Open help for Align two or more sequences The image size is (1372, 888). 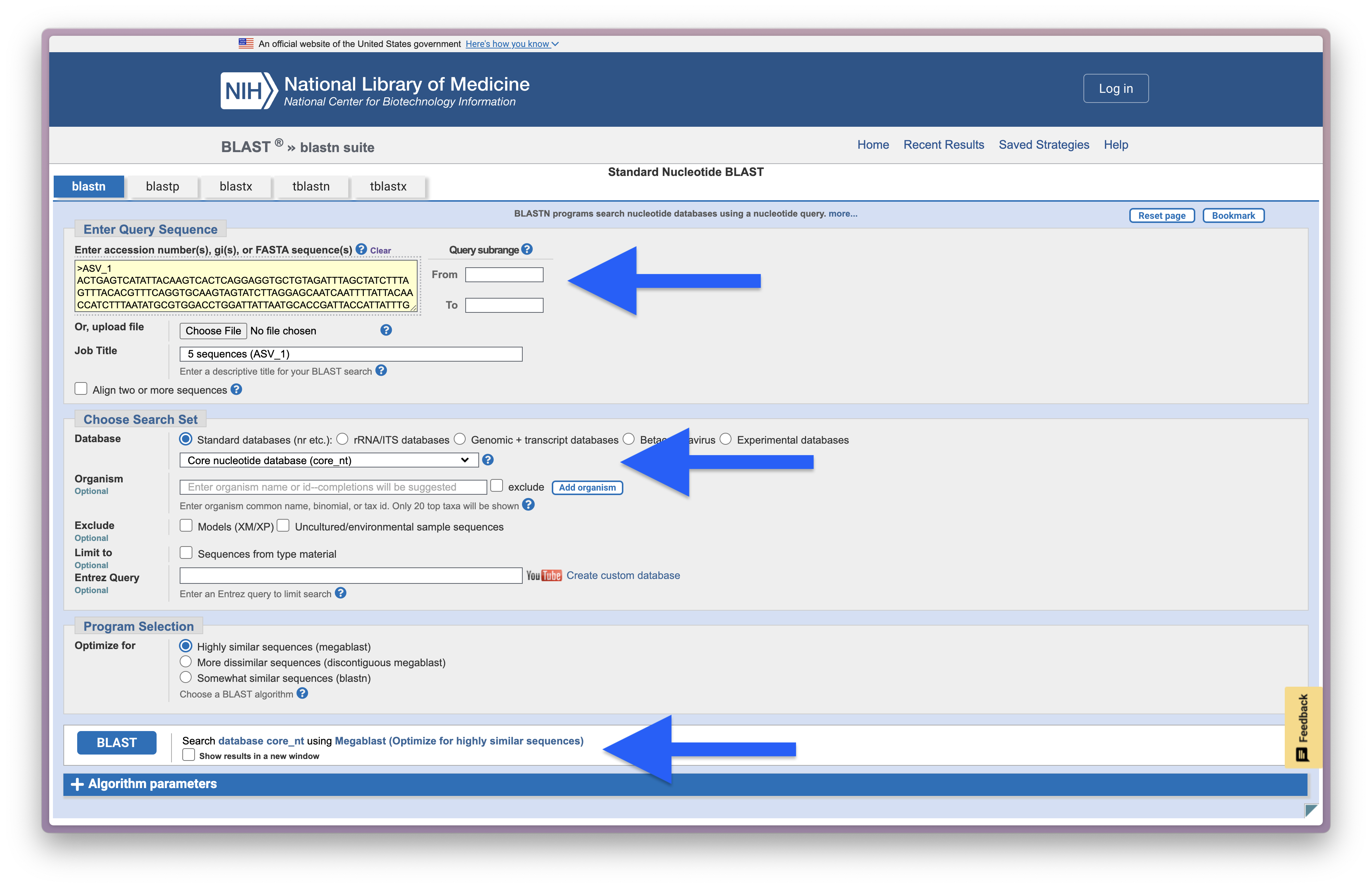click(x=236, y=390)
